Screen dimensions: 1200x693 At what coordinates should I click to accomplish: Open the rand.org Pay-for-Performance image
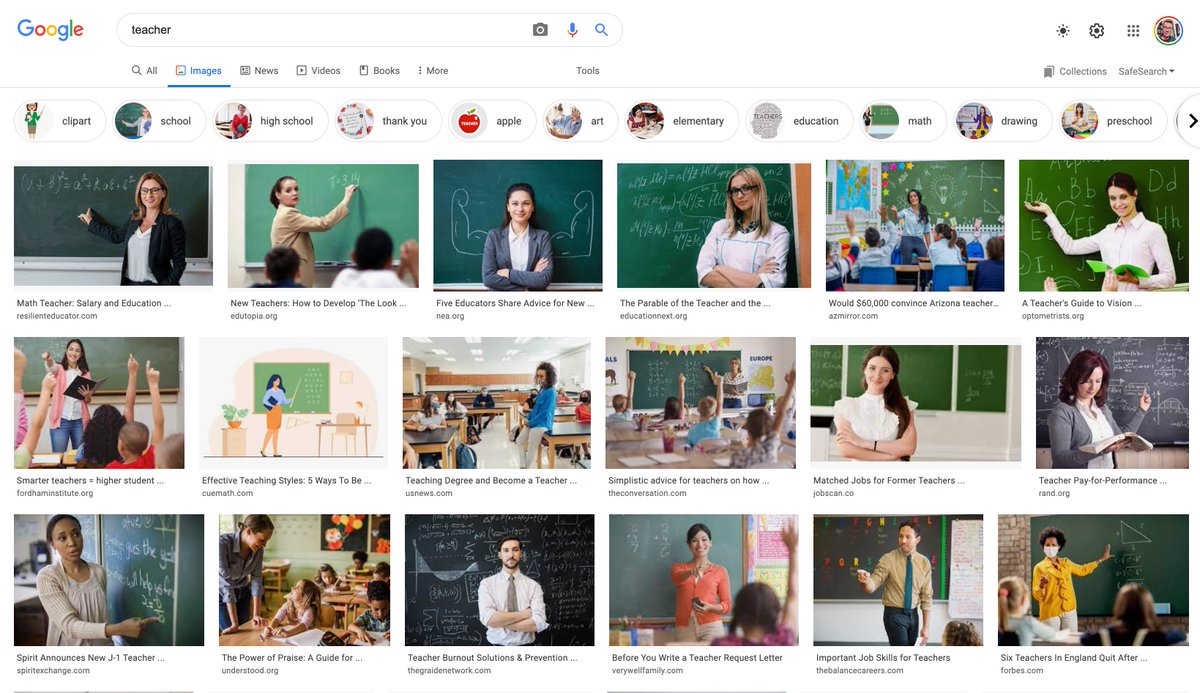1112,403
